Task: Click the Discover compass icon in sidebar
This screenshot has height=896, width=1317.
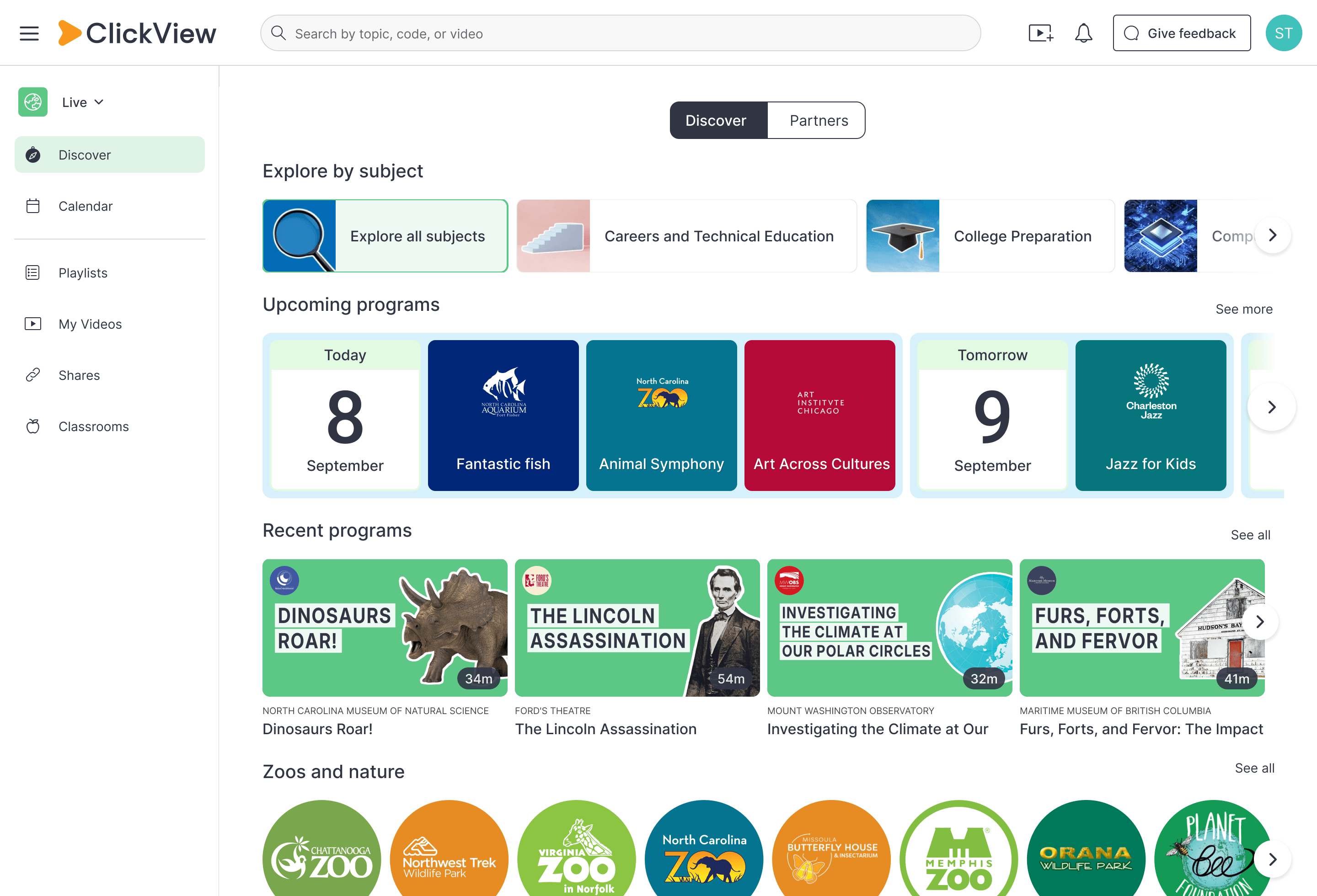Action: 33,155
